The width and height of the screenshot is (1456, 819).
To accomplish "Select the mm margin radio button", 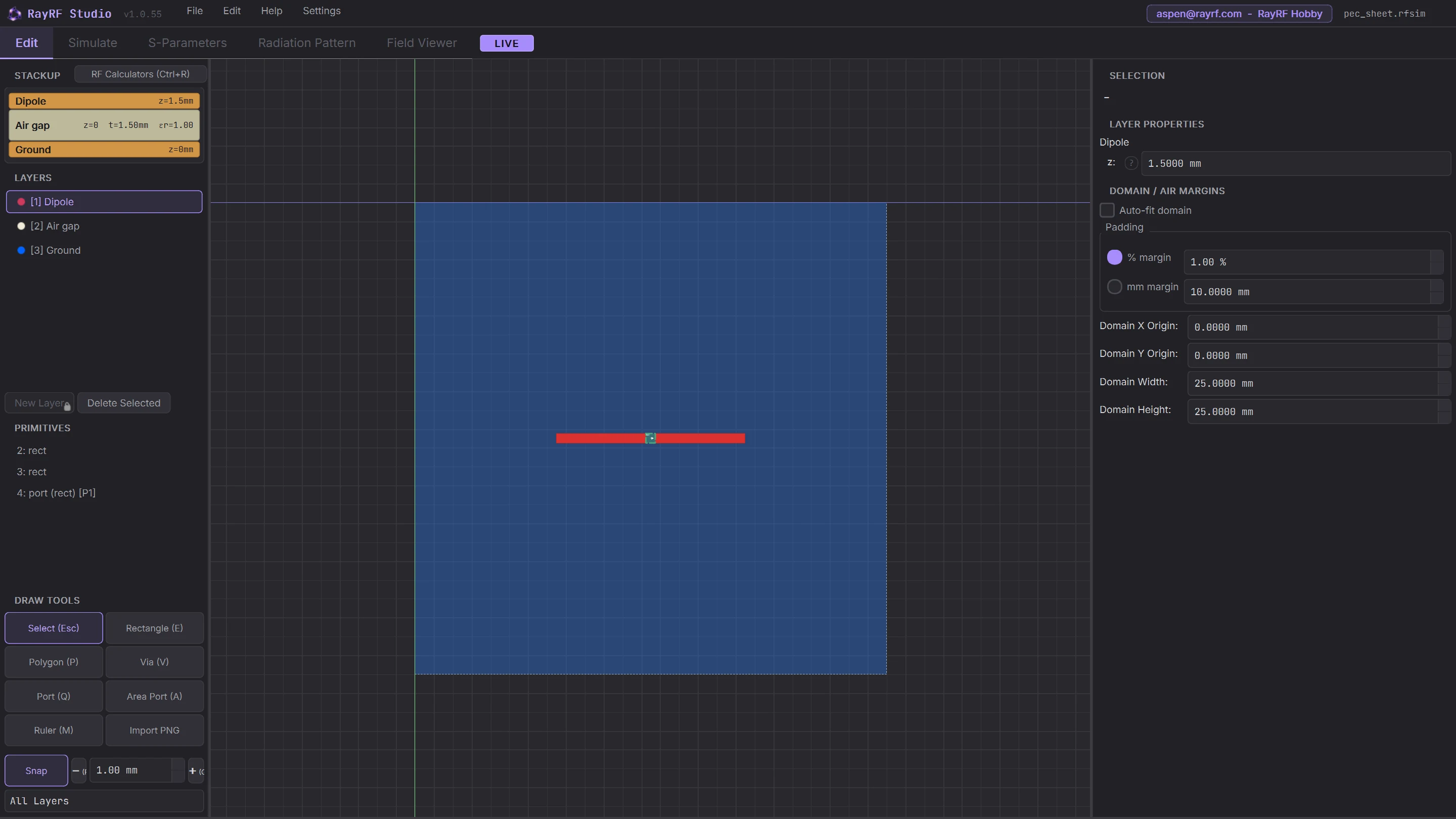I will click(x=1114, y=287).
